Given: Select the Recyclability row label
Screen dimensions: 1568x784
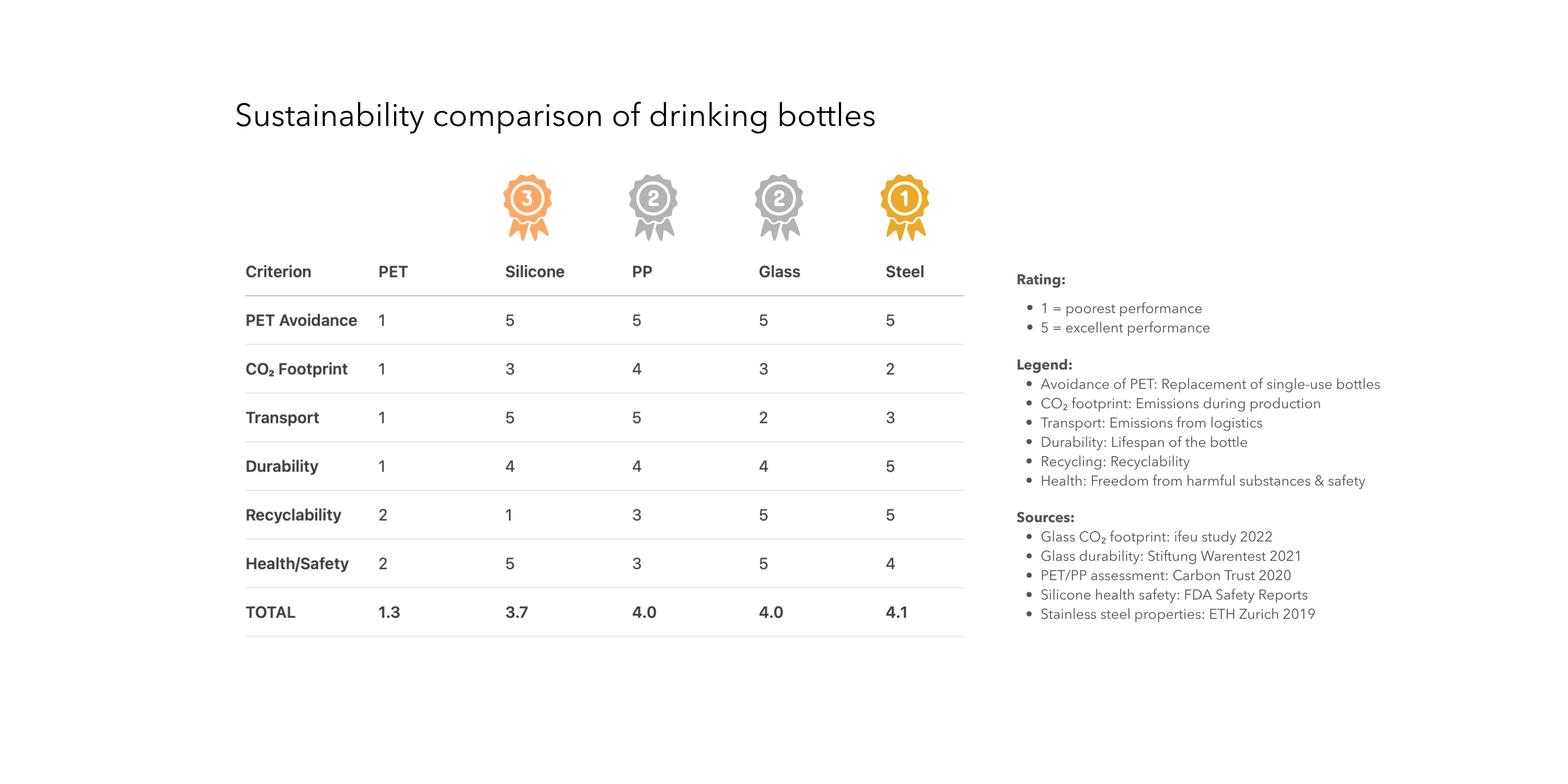Looking at the screenshot, I should coord(293,515).
